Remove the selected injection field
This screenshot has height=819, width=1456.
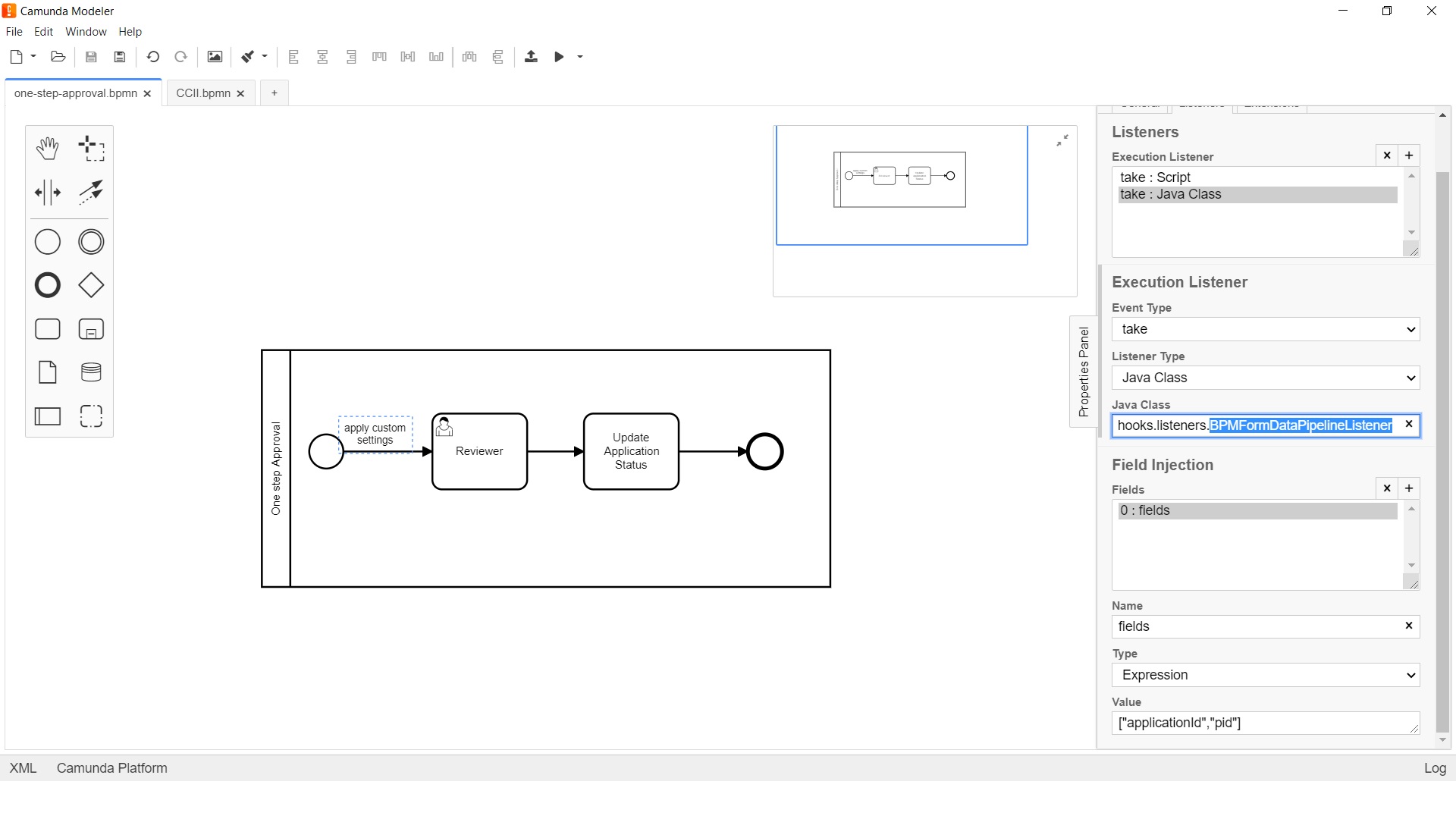pos(1387,488)
